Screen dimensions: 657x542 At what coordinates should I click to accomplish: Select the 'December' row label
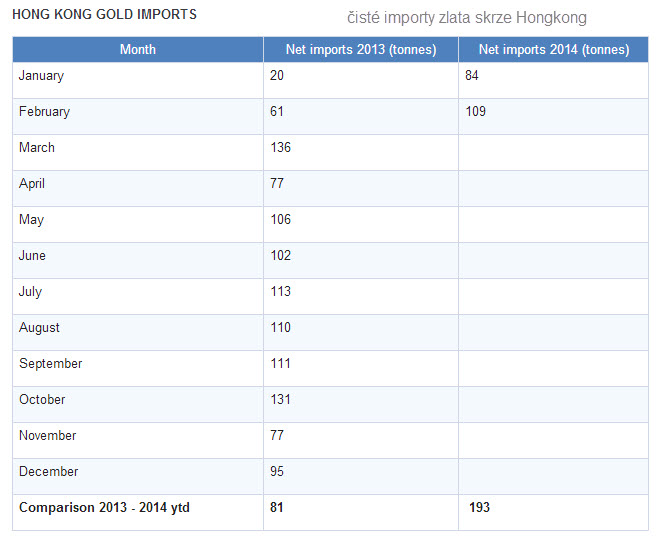pos(49,472)
